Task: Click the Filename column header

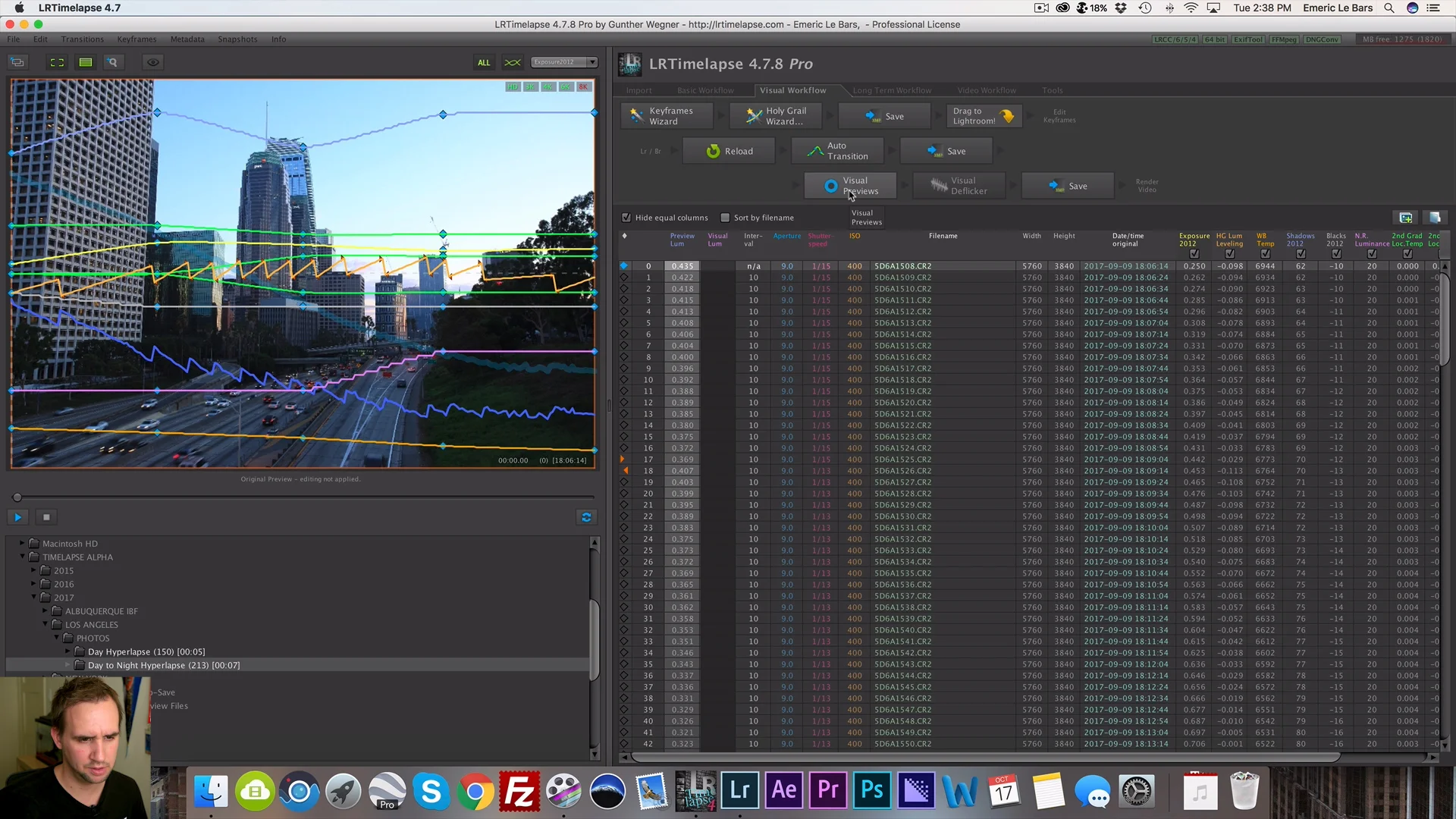Action: (x=943, y=236)
